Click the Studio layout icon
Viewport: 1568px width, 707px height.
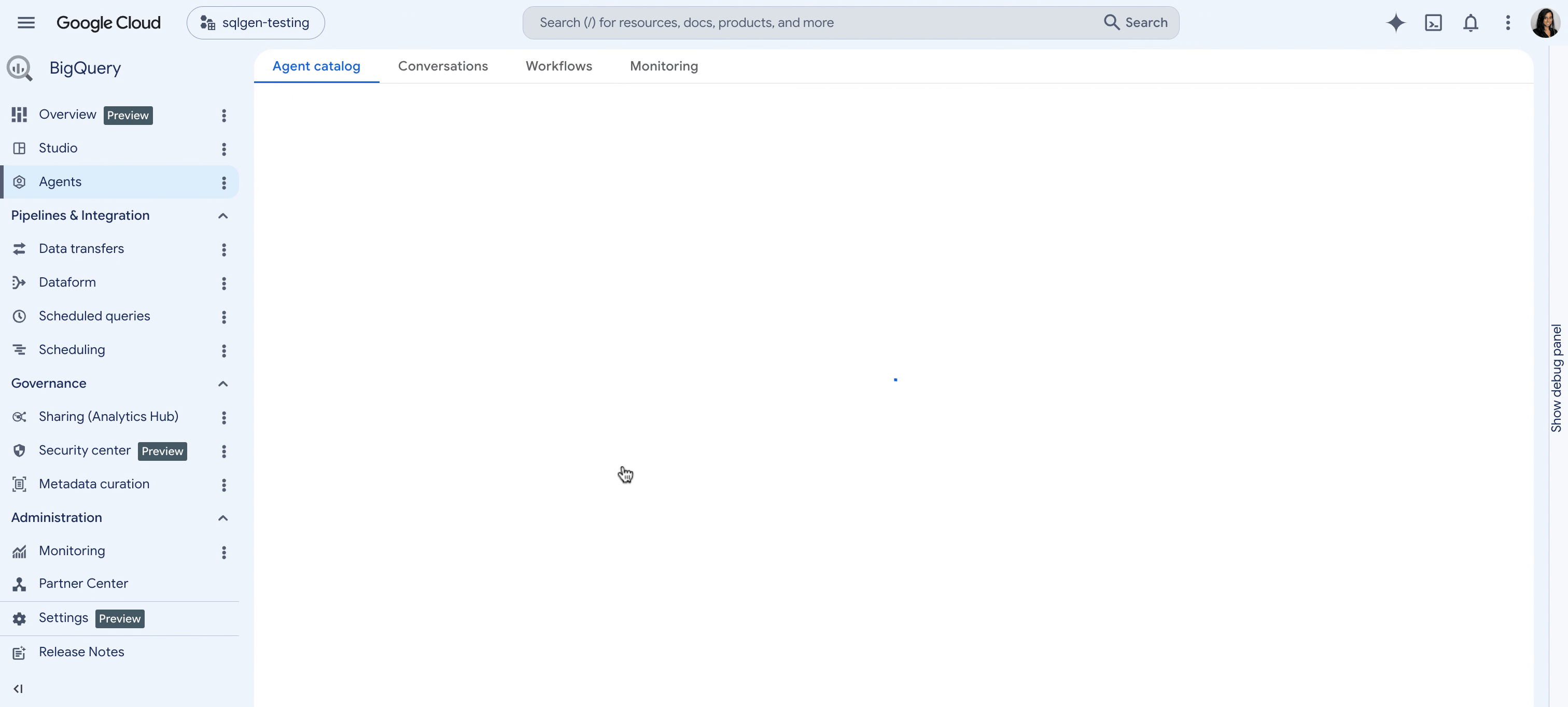coord(20,148)
